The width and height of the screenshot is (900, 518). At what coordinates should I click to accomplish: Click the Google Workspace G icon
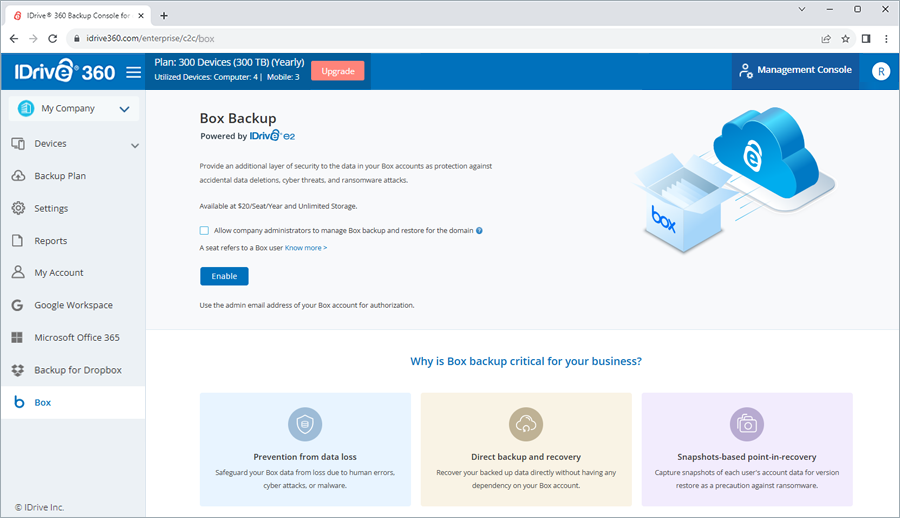[x=18, y=305]
